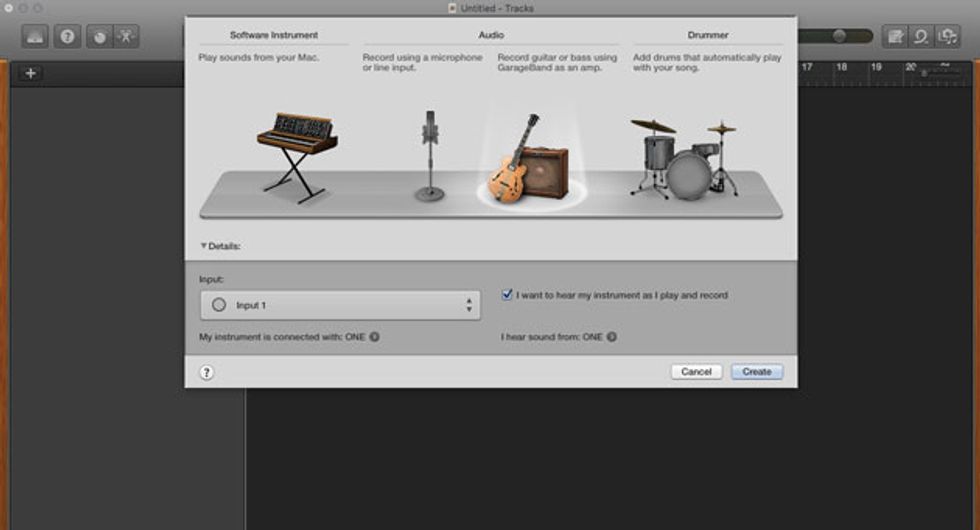Screen dimensions: 980x530
Task: Open audio preferences arrow after 'connected with: ONE'
Action: click(374, 337)
